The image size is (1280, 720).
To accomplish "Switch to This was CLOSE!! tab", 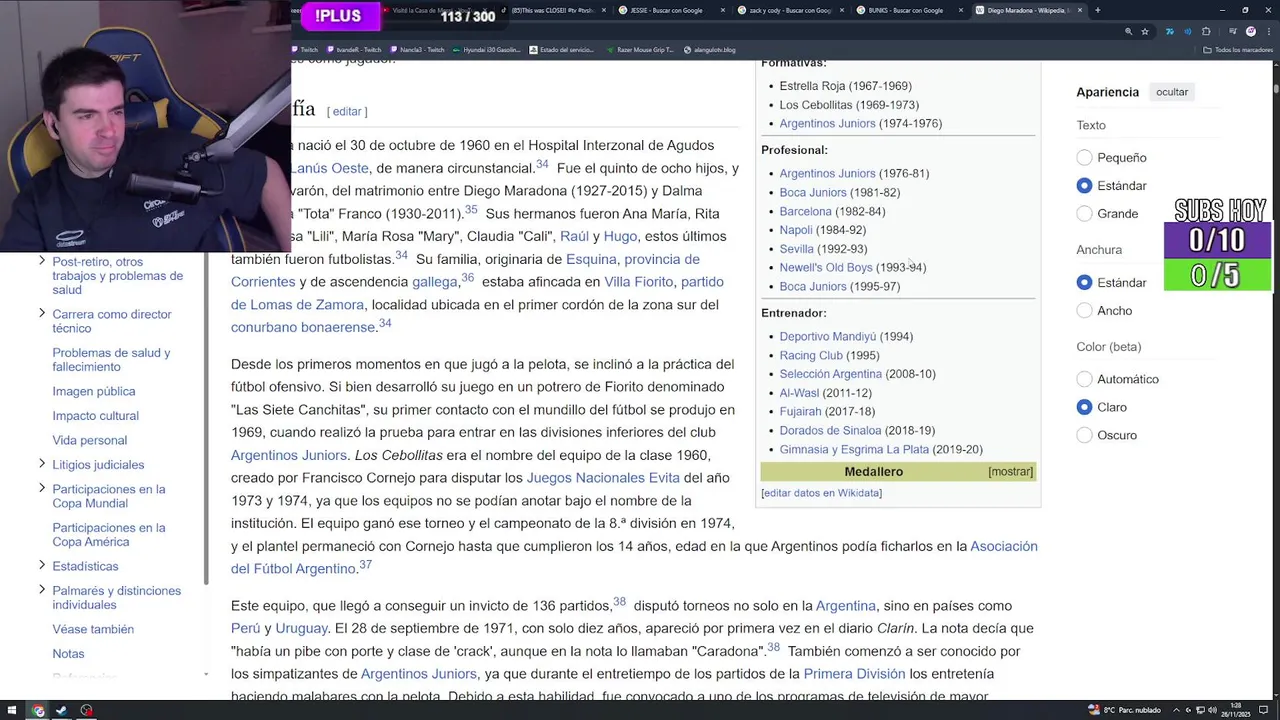I will [552, 10].
